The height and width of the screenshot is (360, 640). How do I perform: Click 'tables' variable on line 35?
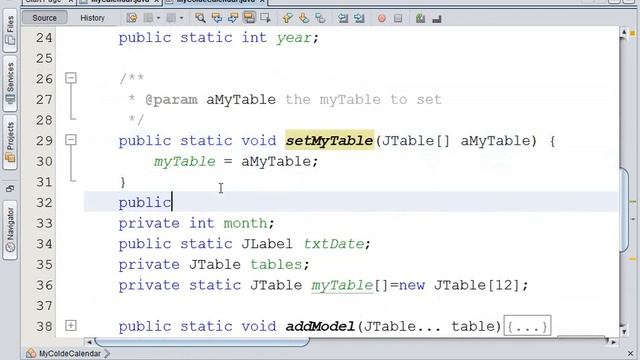(x=276, y=264)
